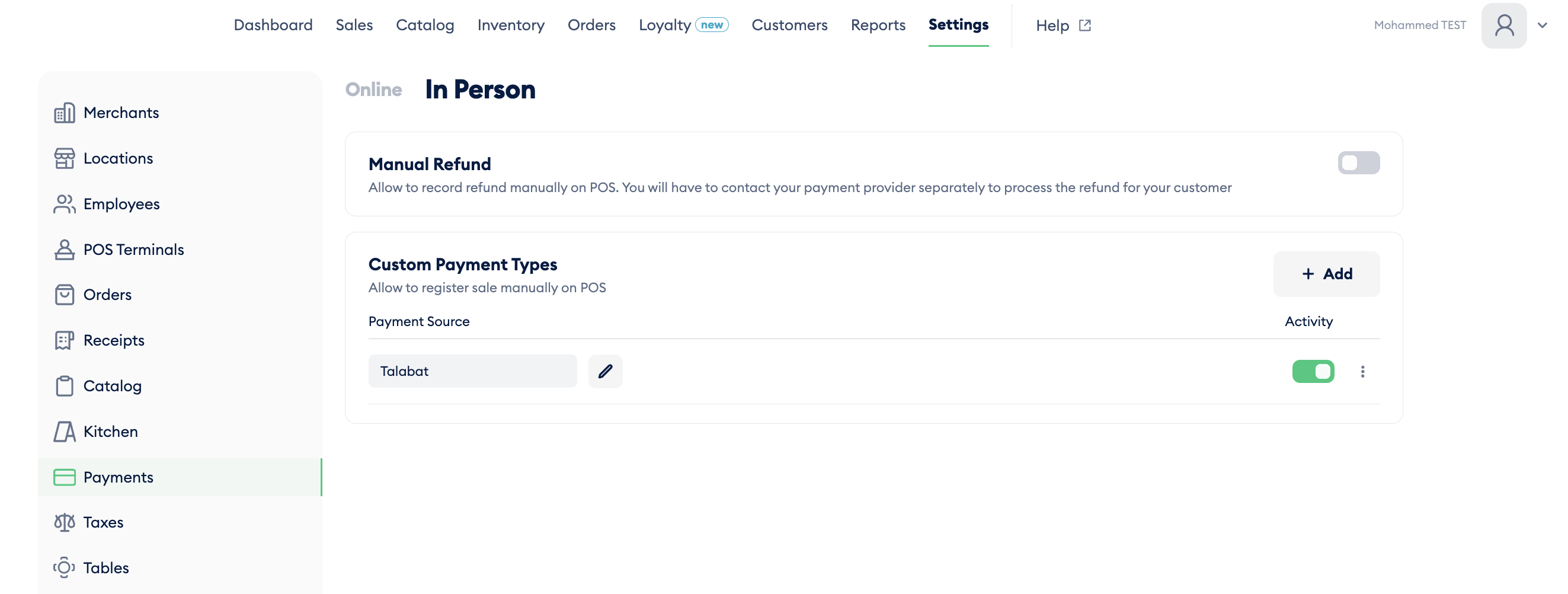
Task: Click the Talabat payment source field
Action: coord(472,371)
